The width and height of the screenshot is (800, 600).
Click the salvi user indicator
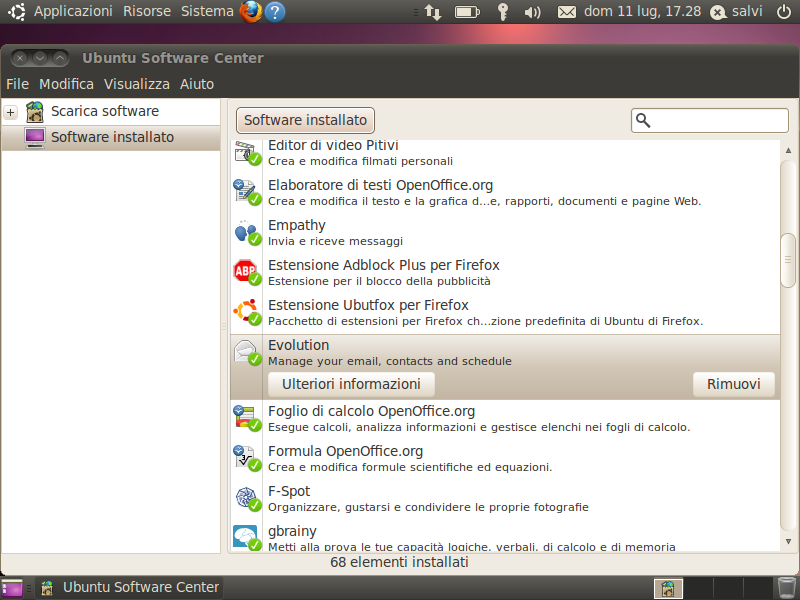(x=737, y=12)
